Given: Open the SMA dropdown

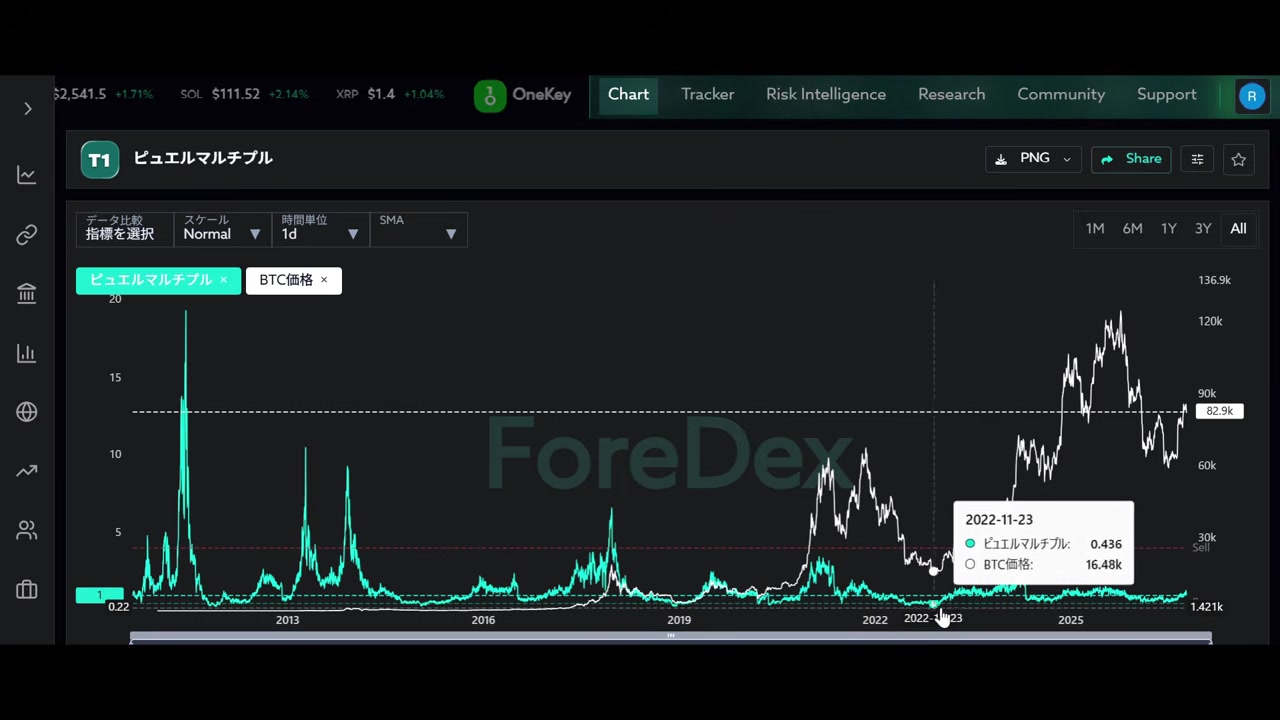Looking at the screenshot, I should [x=418, y=229].
